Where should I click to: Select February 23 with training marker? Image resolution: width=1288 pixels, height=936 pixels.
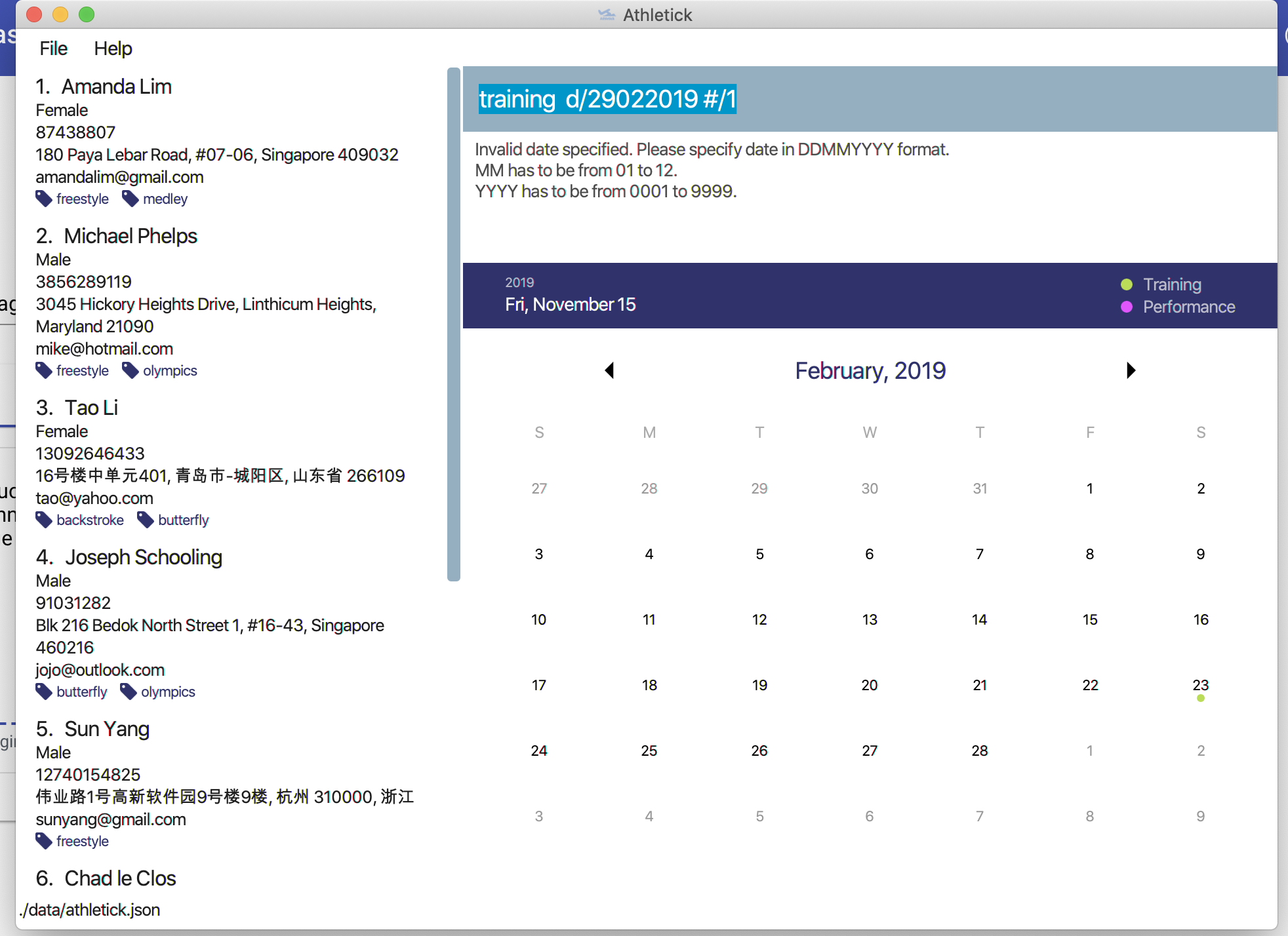1200,686
